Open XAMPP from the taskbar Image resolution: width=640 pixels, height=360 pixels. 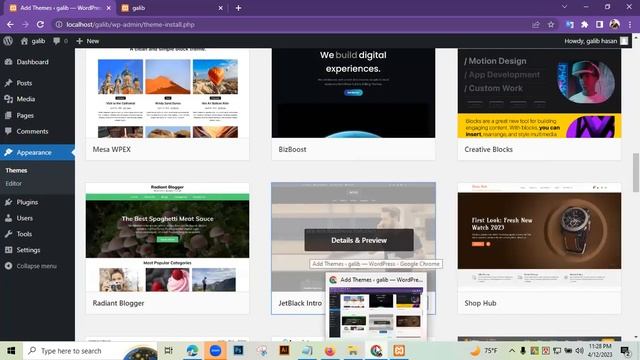pos(399,351)
